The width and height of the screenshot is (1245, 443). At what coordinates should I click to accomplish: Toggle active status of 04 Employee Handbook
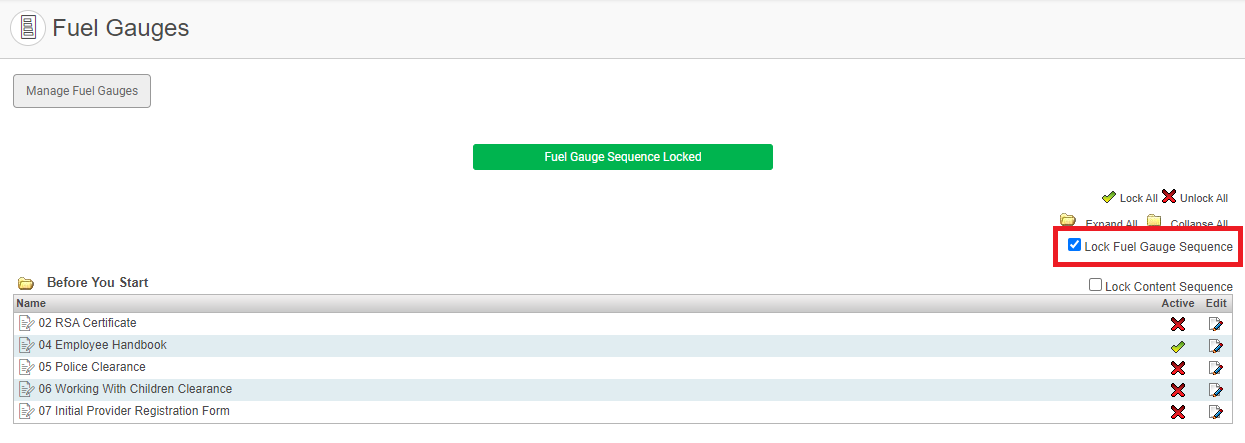1178,346
